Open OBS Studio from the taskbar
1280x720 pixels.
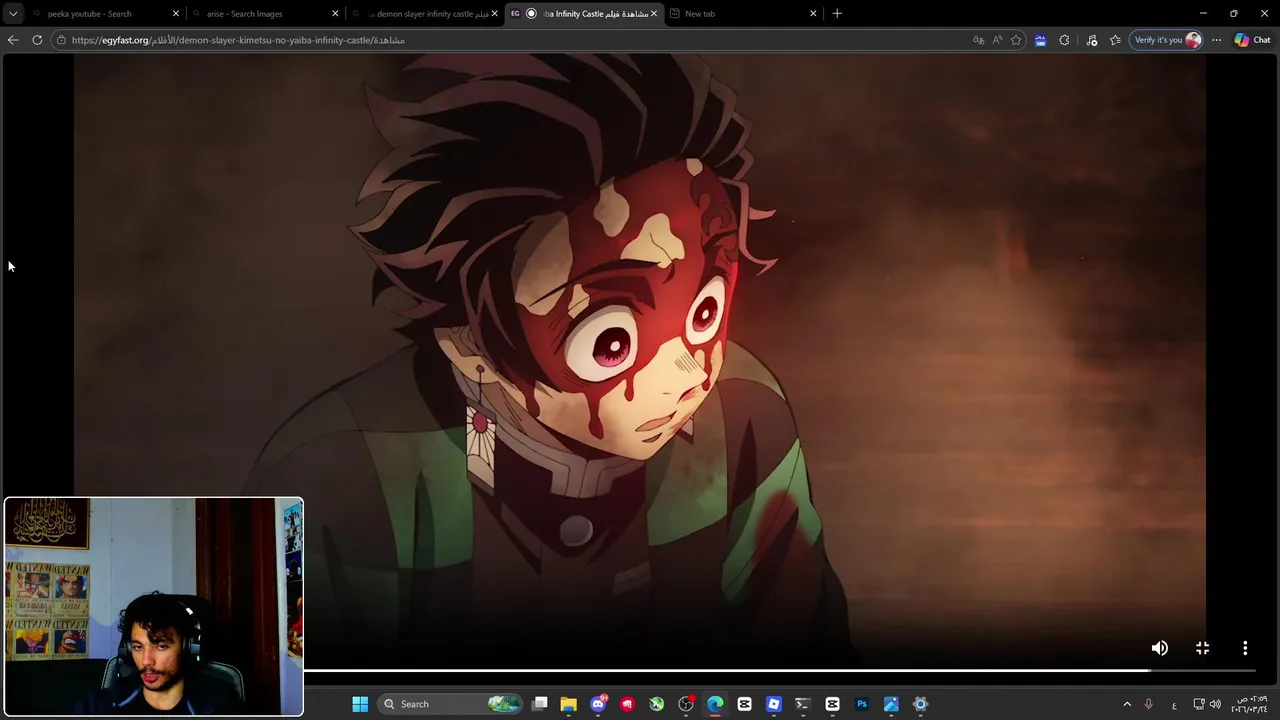point(686,704)
